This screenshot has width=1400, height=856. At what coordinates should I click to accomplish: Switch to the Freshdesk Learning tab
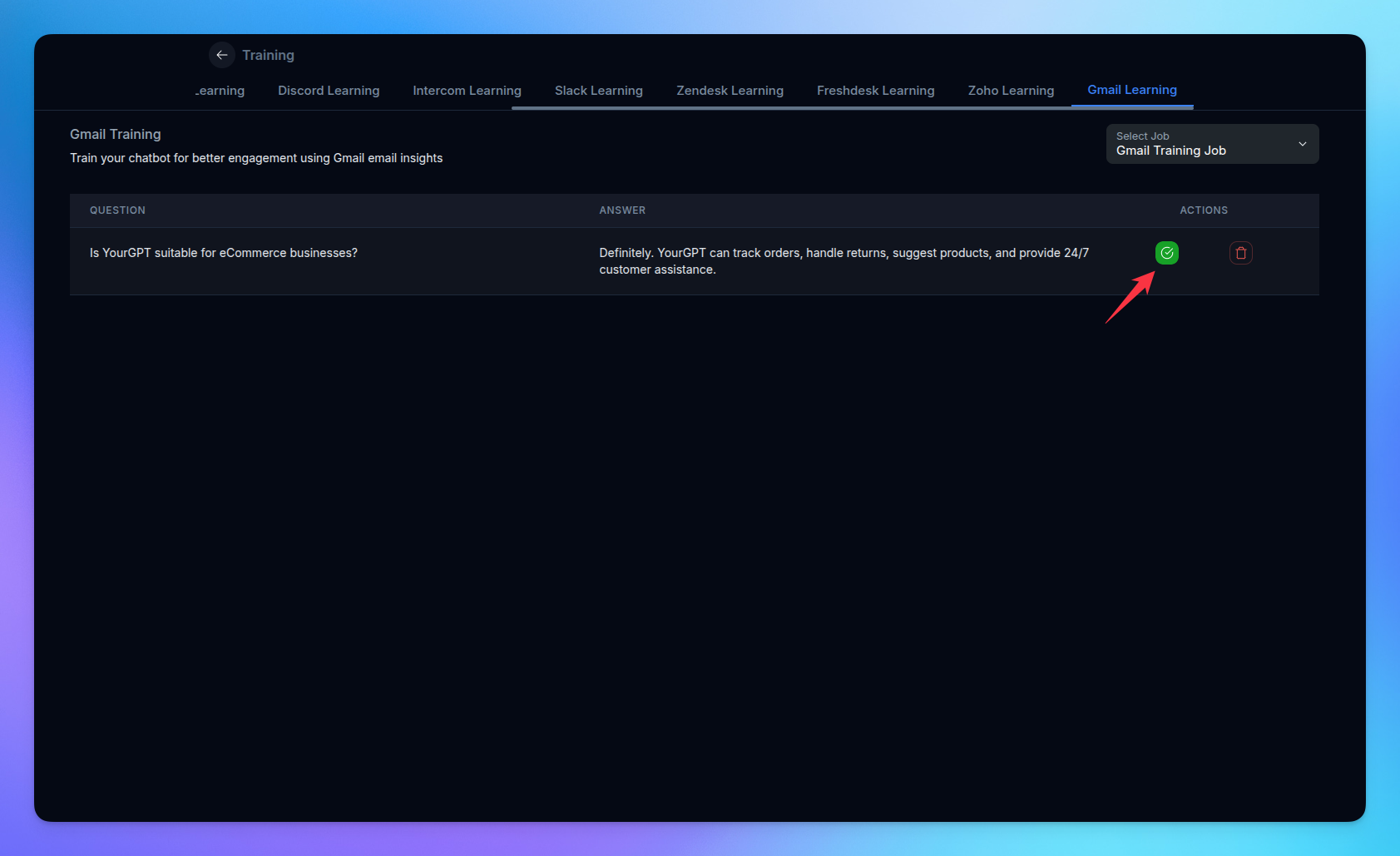pos(875,91)
